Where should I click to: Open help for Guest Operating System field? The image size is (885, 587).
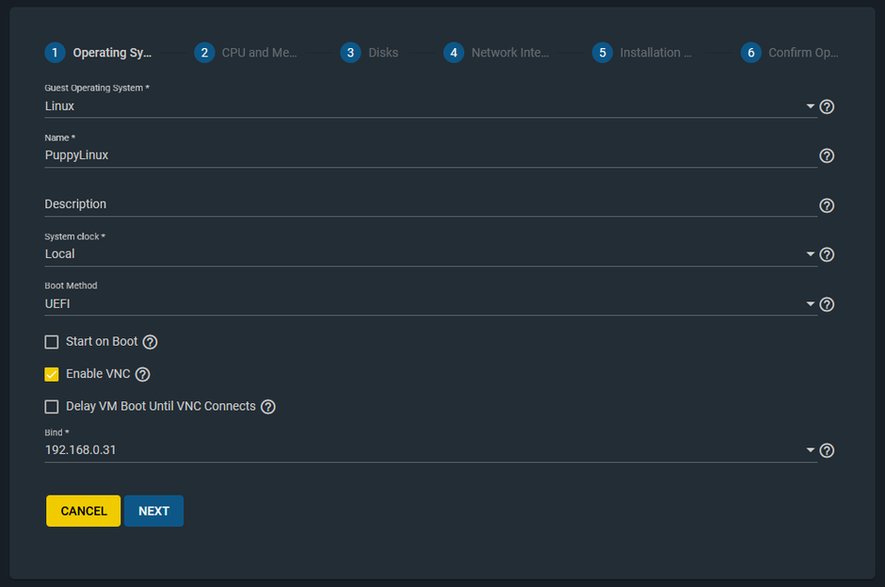click(826, 107)
